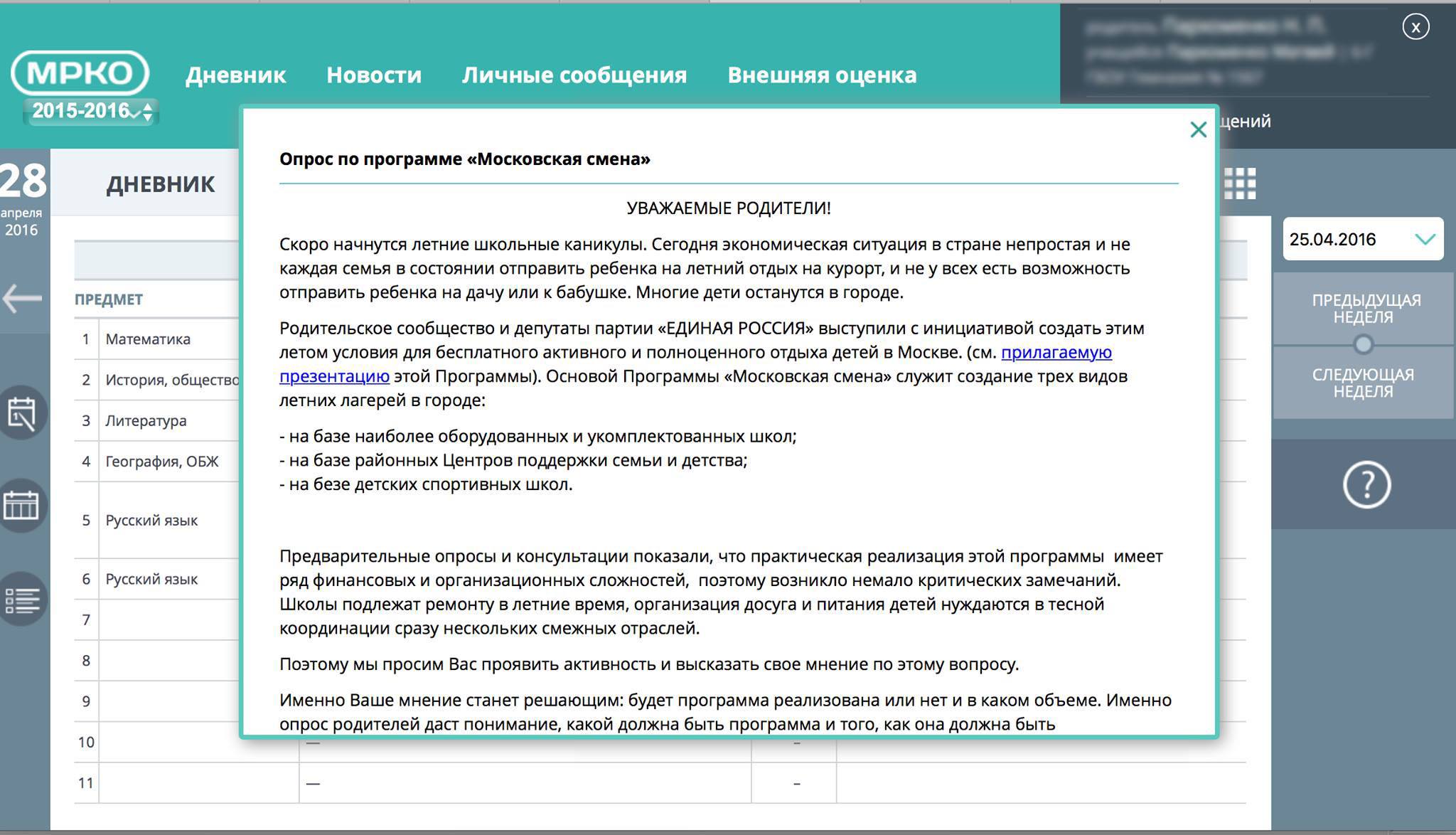Open the прилагаемую презентацию link
The height and width of the screenshot is (835, 1456).
coord(1056,352)
